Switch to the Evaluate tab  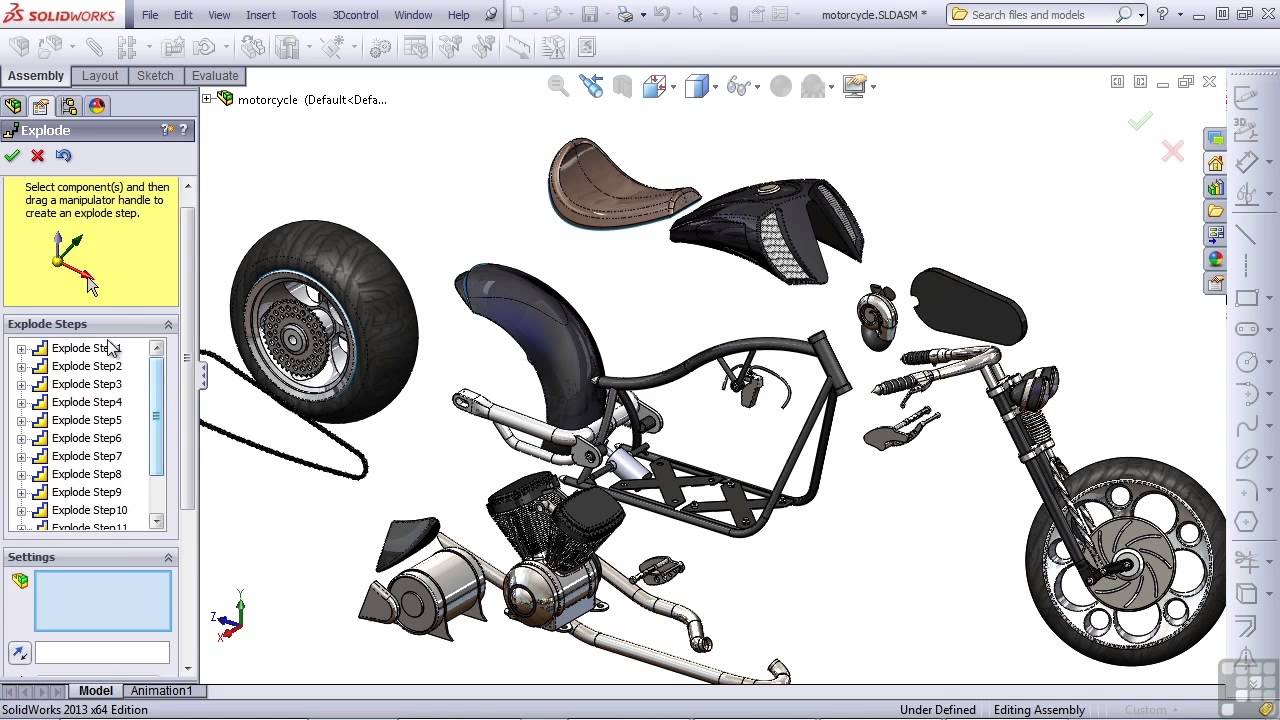pyautogui.click(x=215, y=76)
